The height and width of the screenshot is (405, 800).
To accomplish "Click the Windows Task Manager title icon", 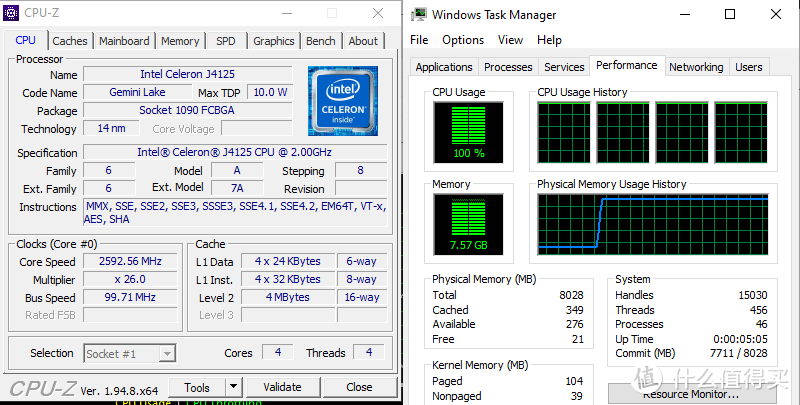I will [x=419, y=14].
